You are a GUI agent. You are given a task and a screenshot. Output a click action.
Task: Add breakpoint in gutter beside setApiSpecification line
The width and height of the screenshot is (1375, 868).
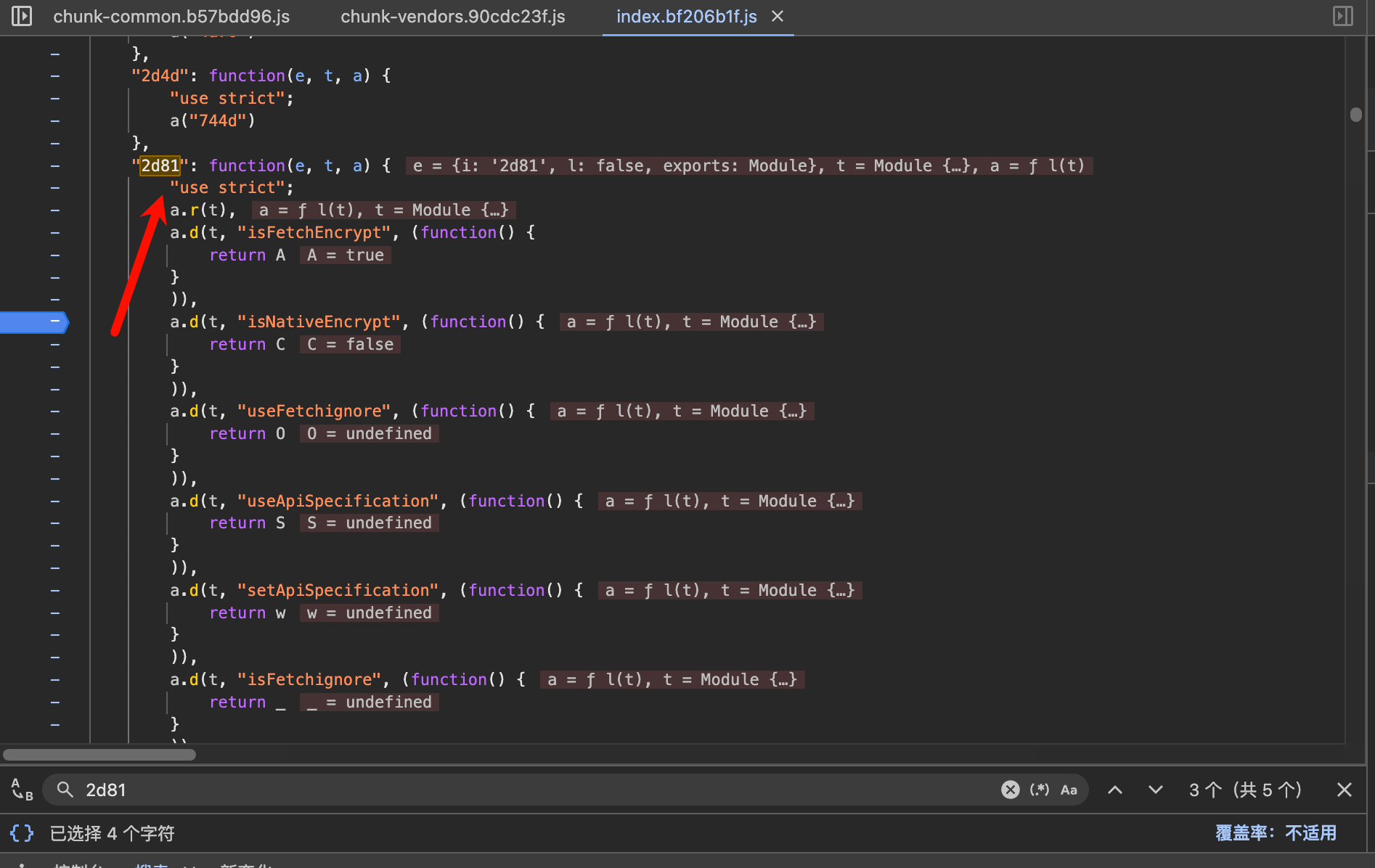click(x=55, y=591)
